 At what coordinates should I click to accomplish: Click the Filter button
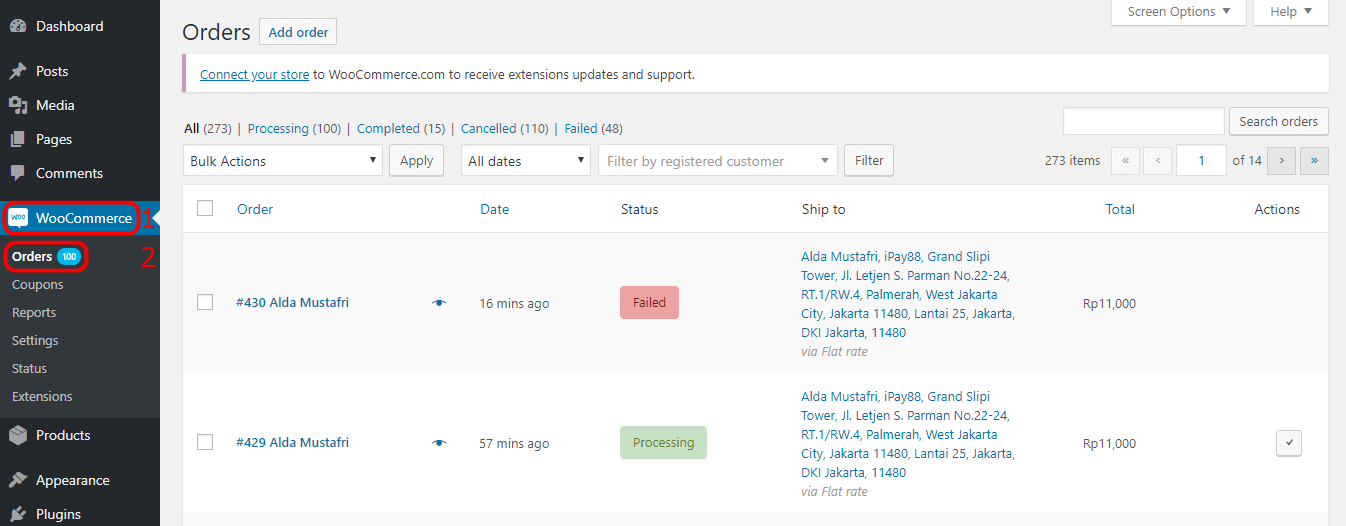869,160
